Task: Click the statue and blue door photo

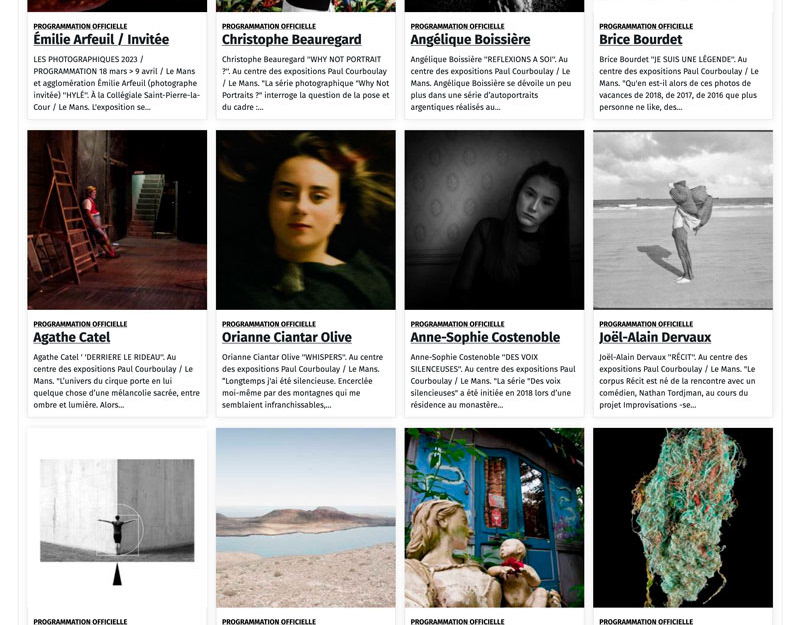Action: coord(494,518)
